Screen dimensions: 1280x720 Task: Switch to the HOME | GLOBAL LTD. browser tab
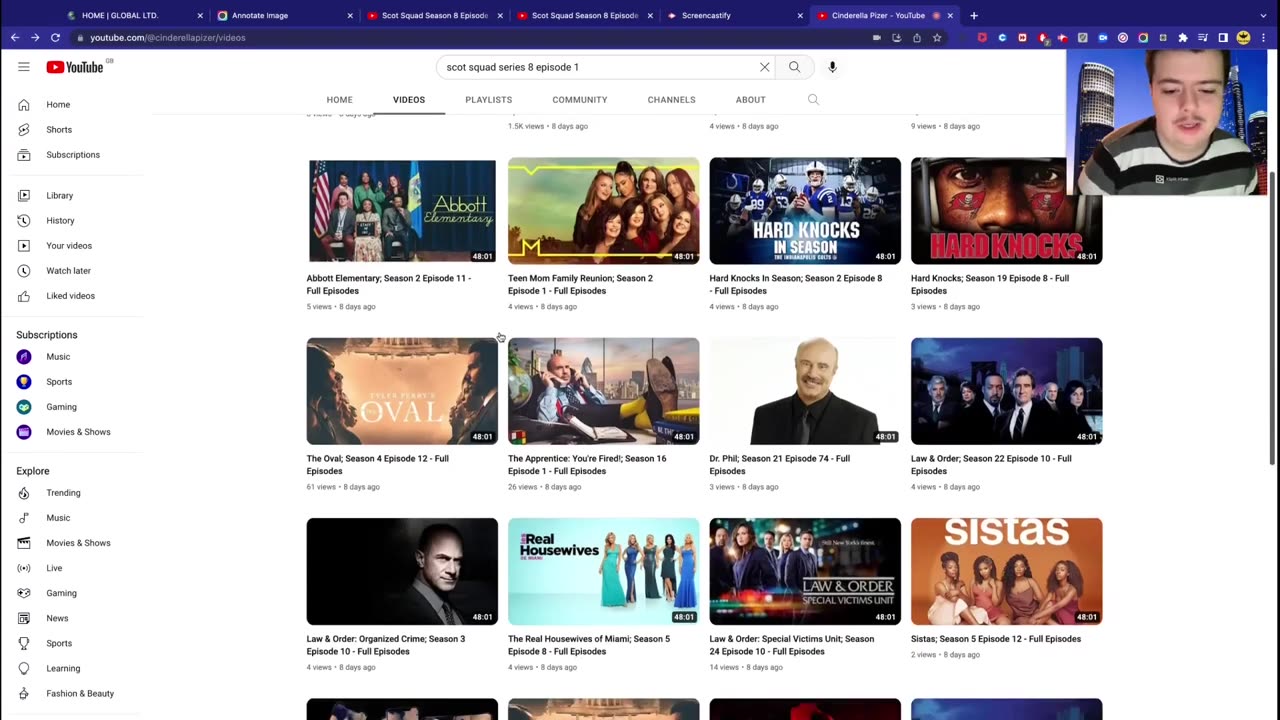tap(135, 16)
